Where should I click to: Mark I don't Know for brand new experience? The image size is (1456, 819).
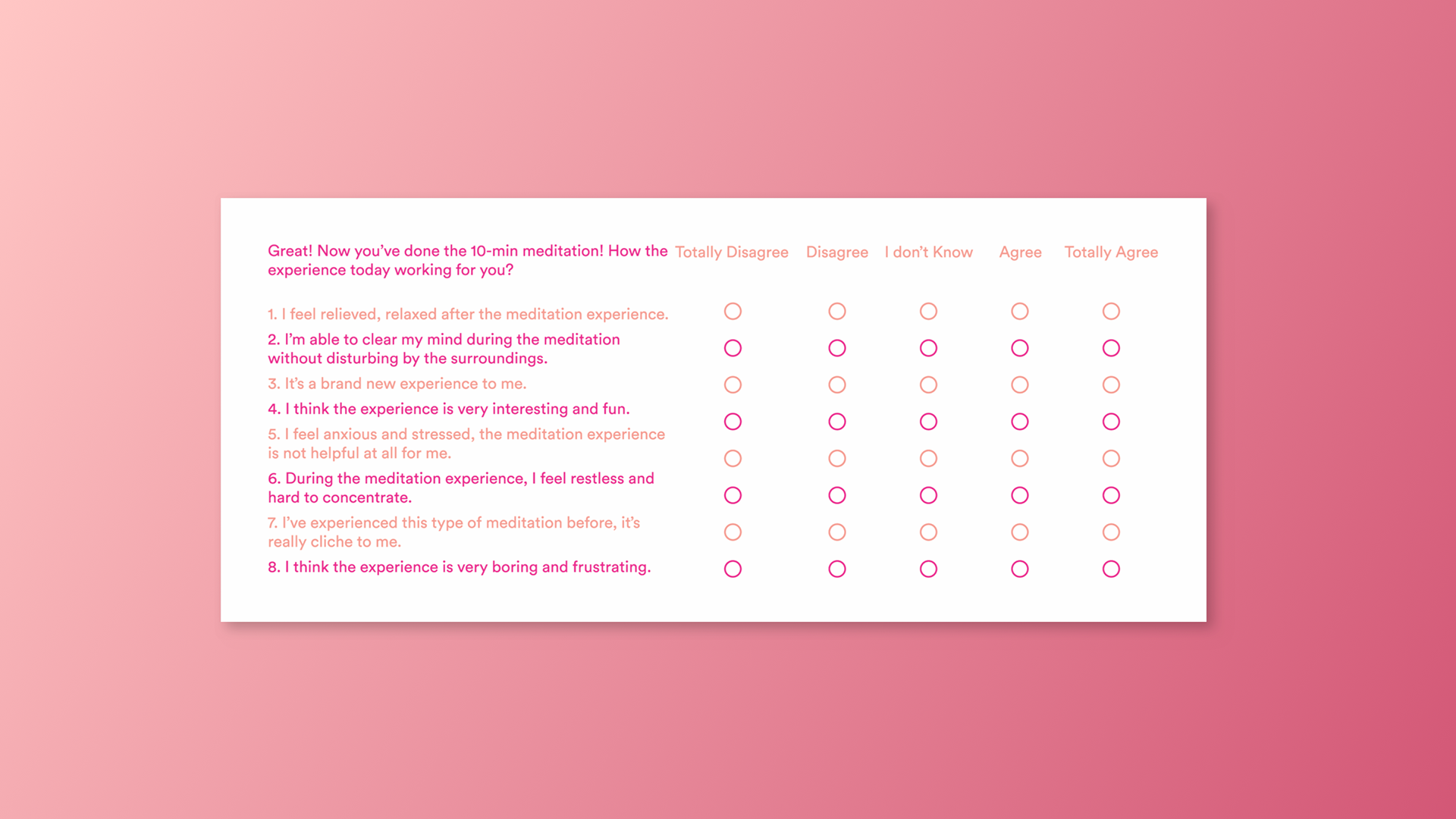pos(928,385)
